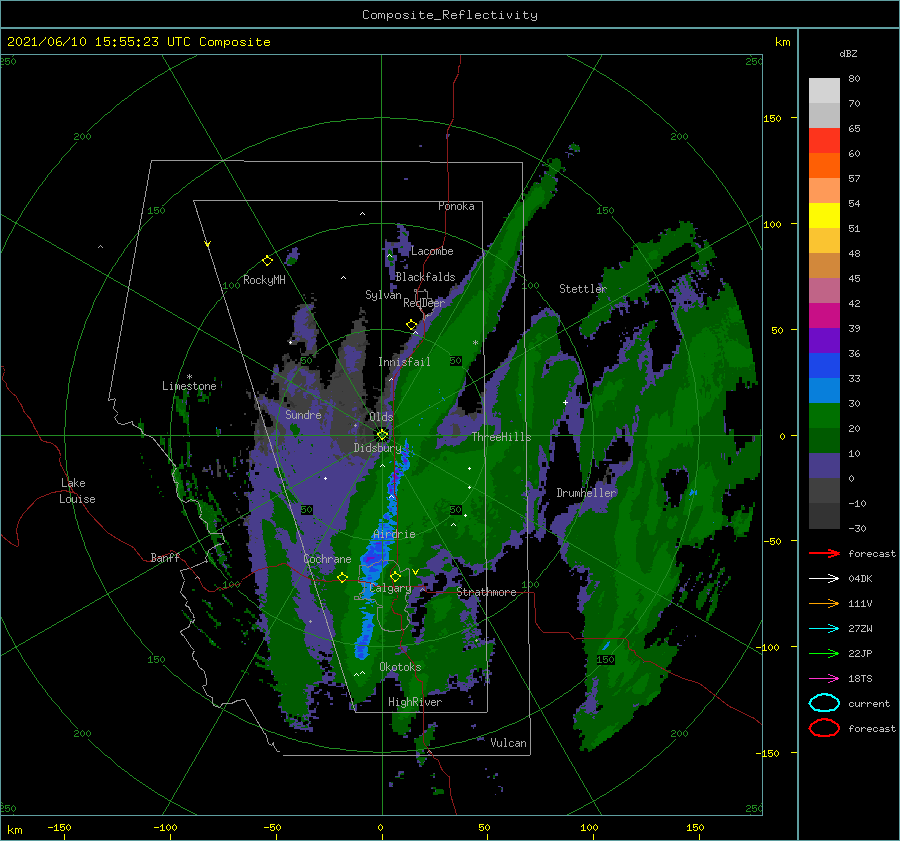This screenshot has height=841, width=900.
Task: Click the white 04DK arrow in the legend
Action: click(x=824, y=578)
